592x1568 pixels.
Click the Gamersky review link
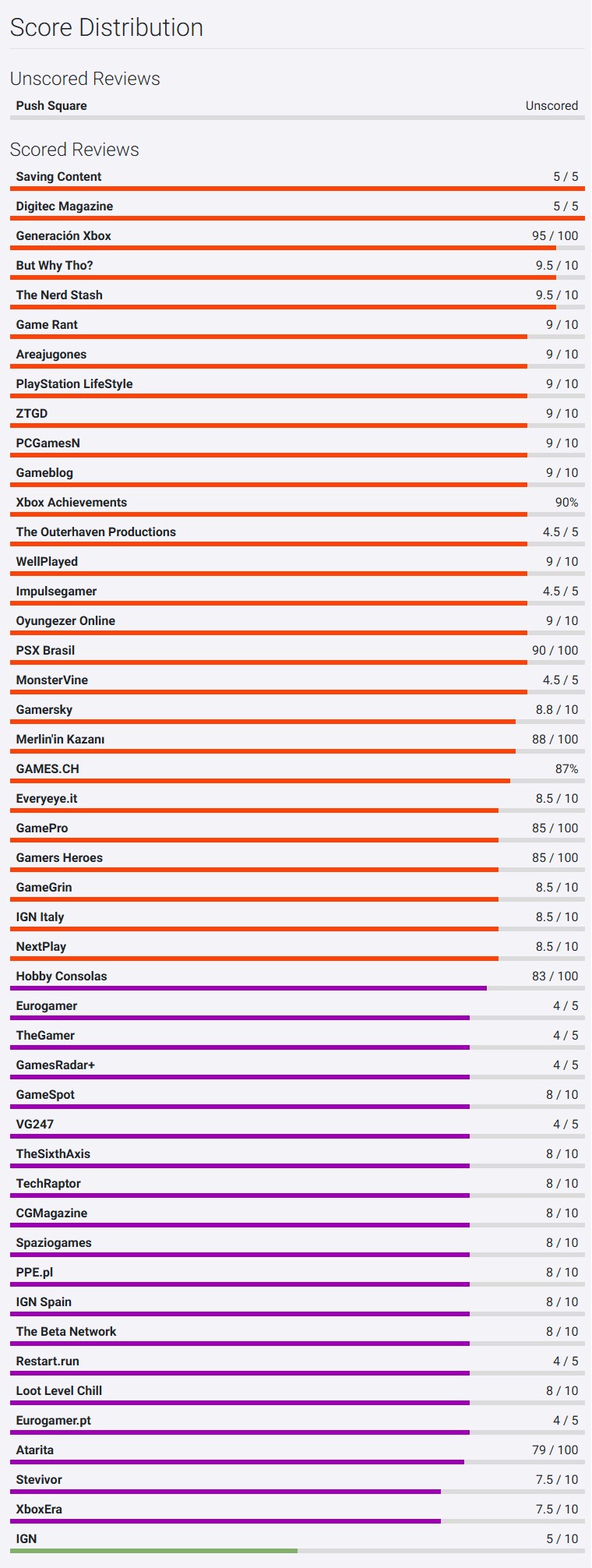point(44,710)
